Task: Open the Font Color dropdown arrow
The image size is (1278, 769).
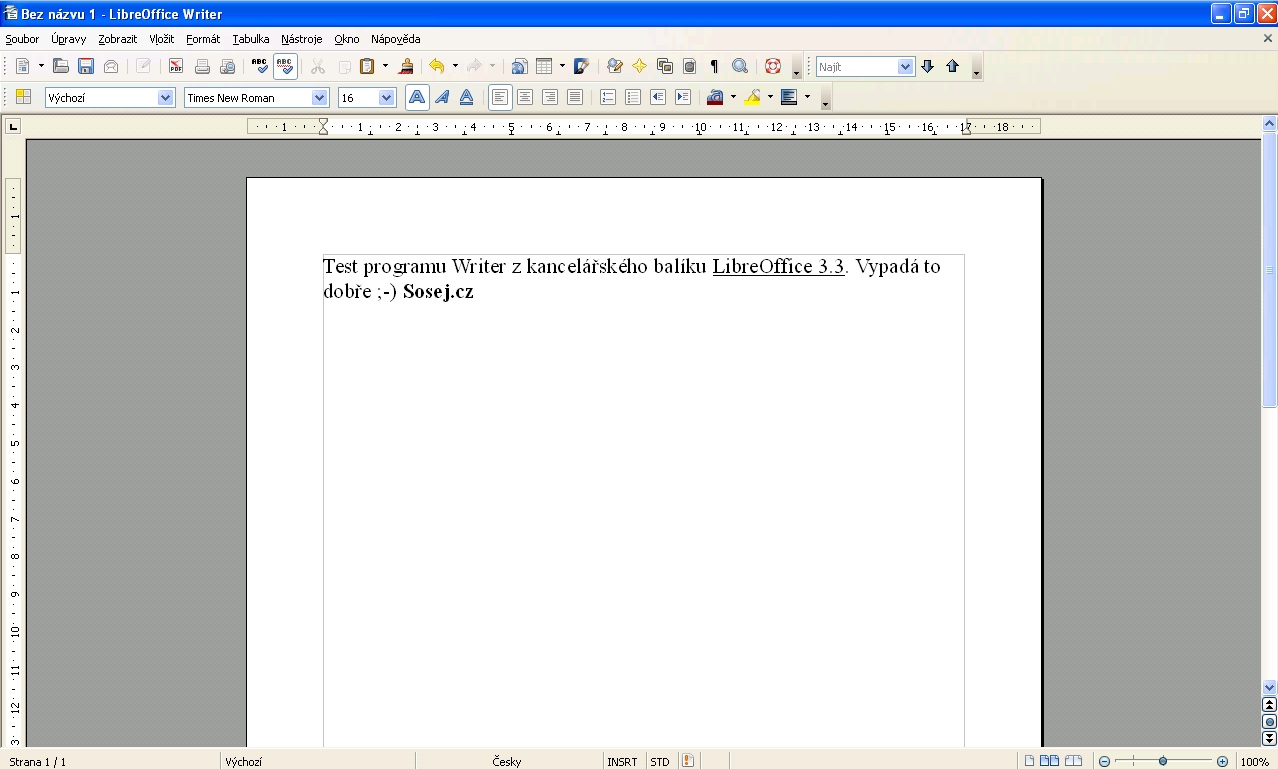Action: 733,98
